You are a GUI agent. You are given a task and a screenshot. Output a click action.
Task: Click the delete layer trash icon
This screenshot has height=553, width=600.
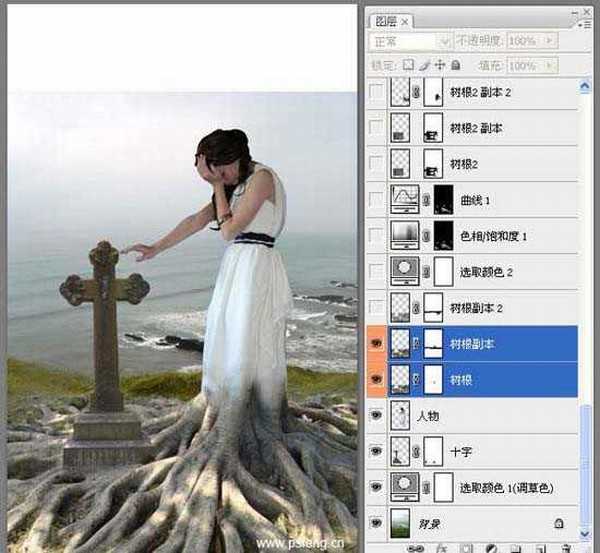(567, 549)
